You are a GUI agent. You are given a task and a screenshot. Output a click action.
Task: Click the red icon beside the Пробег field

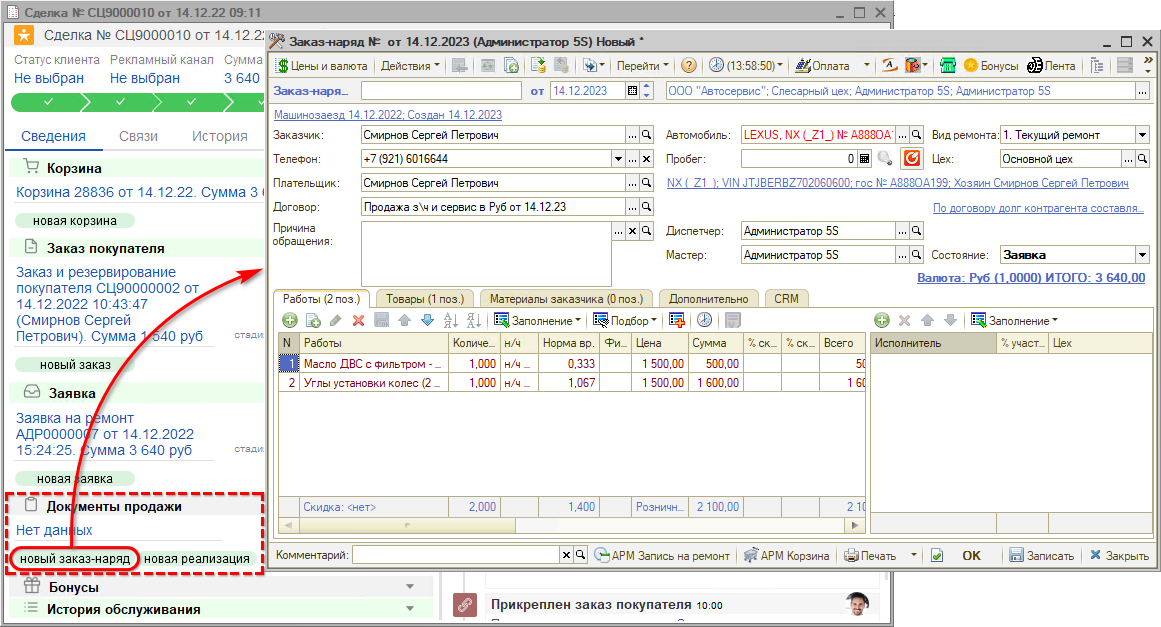tap(911, 159)
